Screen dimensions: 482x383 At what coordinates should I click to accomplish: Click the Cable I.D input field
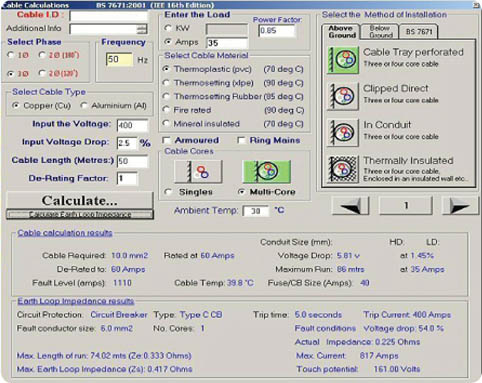point(109,15)
